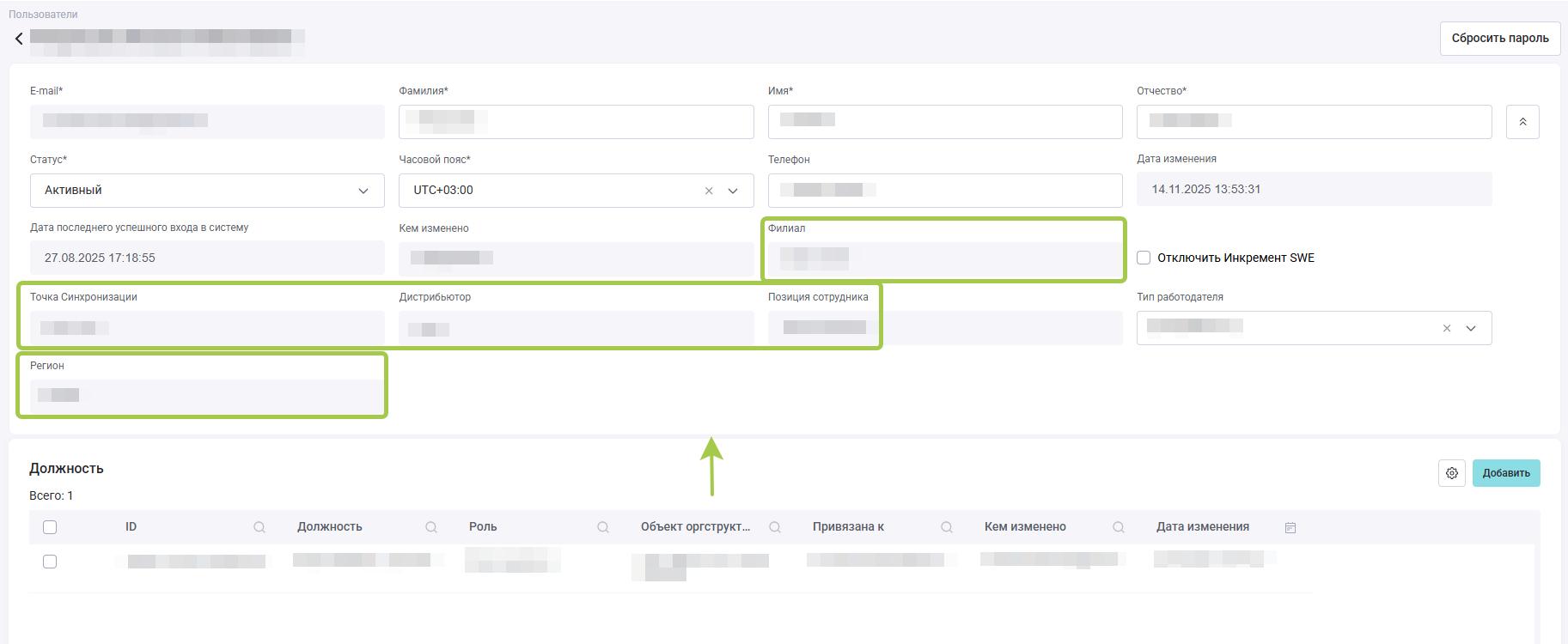Click the back arrow icon
The height and width of the screenshot is (644, 1568).
tap(19, 39)
